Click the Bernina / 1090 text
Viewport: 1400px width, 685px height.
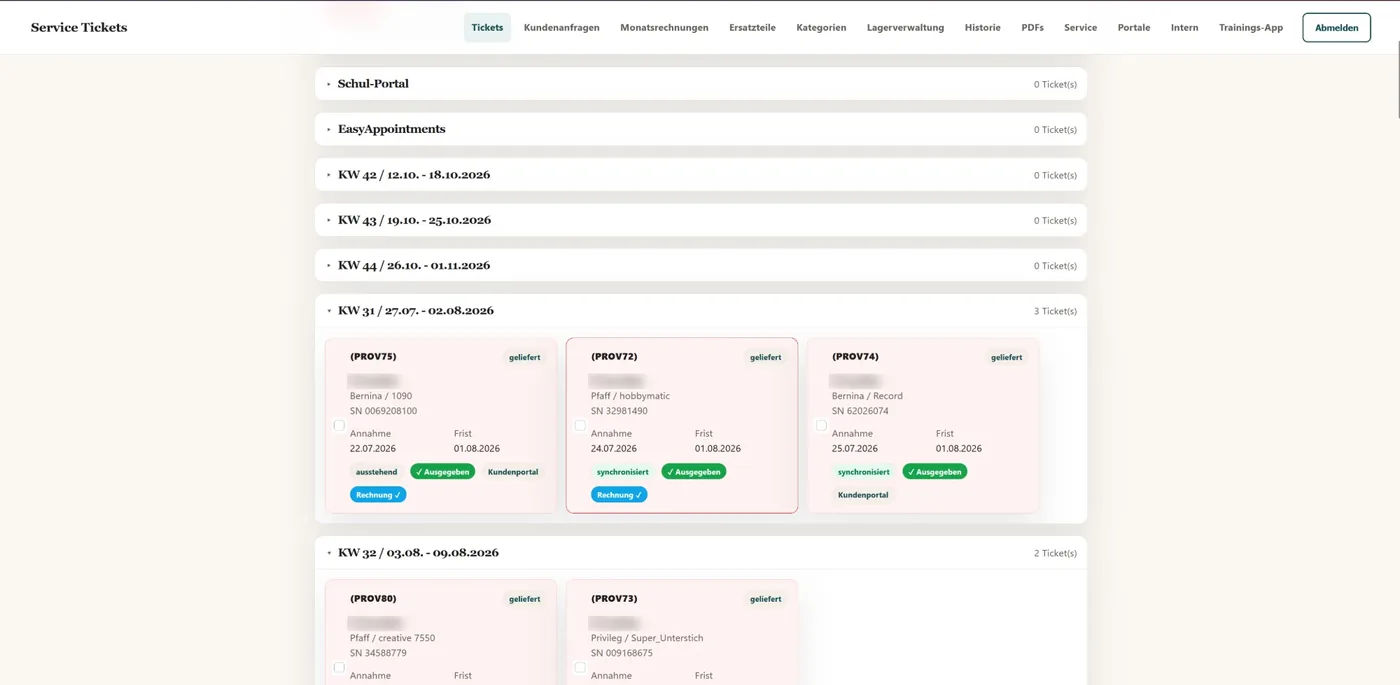pos(381,396)
